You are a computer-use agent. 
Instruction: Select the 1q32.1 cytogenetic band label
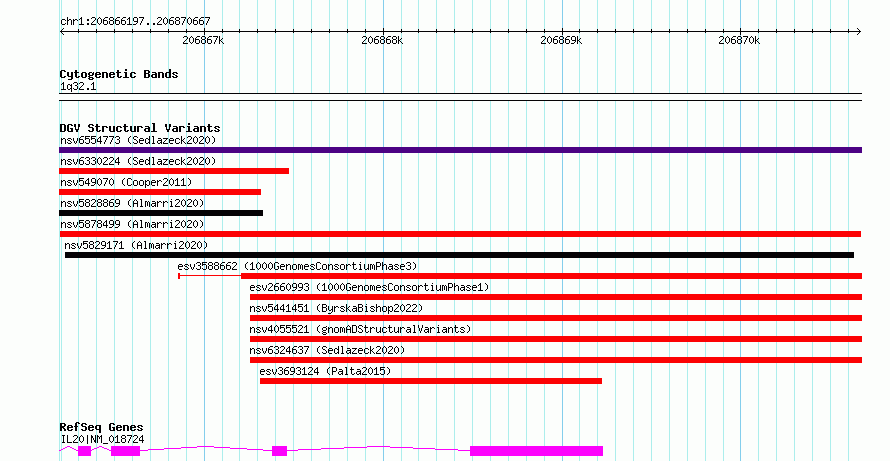coord(78,87)
